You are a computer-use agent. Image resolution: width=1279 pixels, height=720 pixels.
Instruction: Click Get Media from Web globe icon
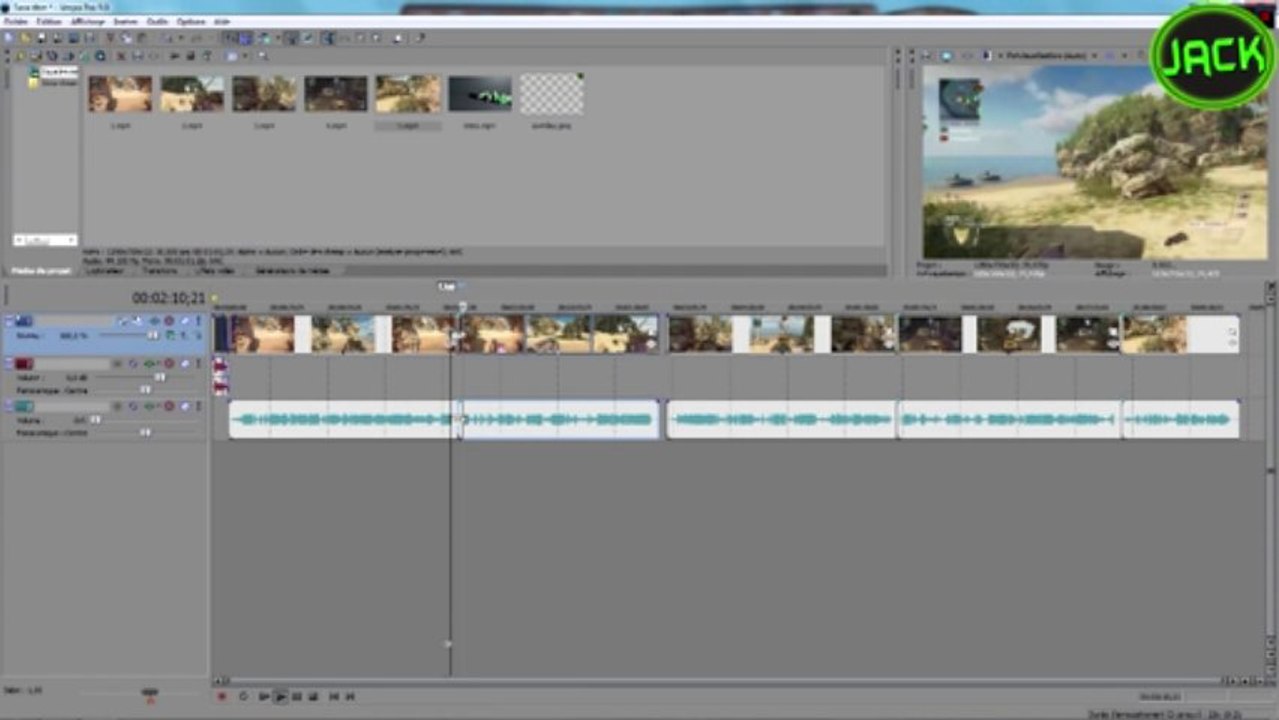coord(100,55)
